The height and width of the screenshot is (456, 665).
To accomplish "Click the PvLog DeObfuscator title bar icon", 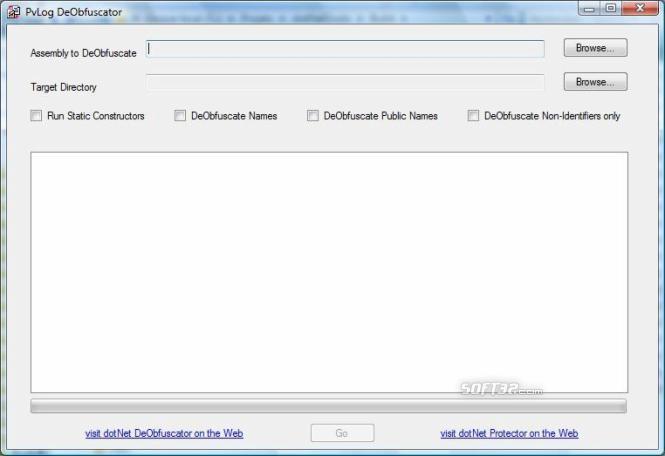I will tap(13, 12).
